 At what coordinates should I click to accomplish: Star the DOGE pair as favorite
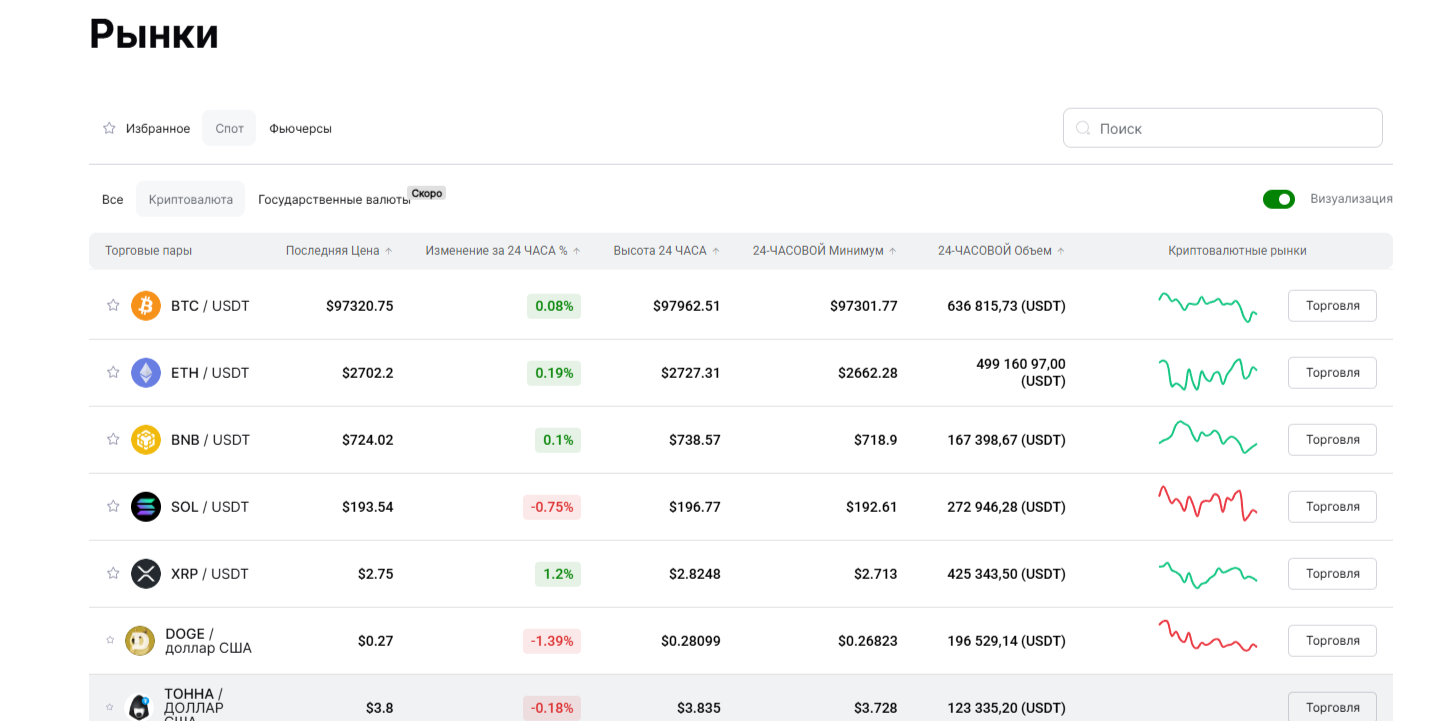click(110, 640)
